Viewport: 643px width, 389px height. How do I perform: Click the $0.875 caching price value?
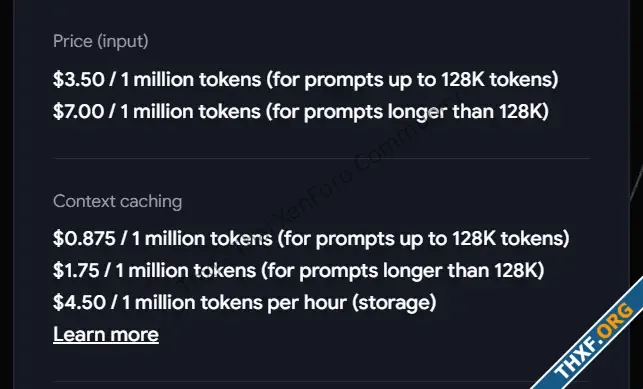pyautogui.click(x=84, y=238)
